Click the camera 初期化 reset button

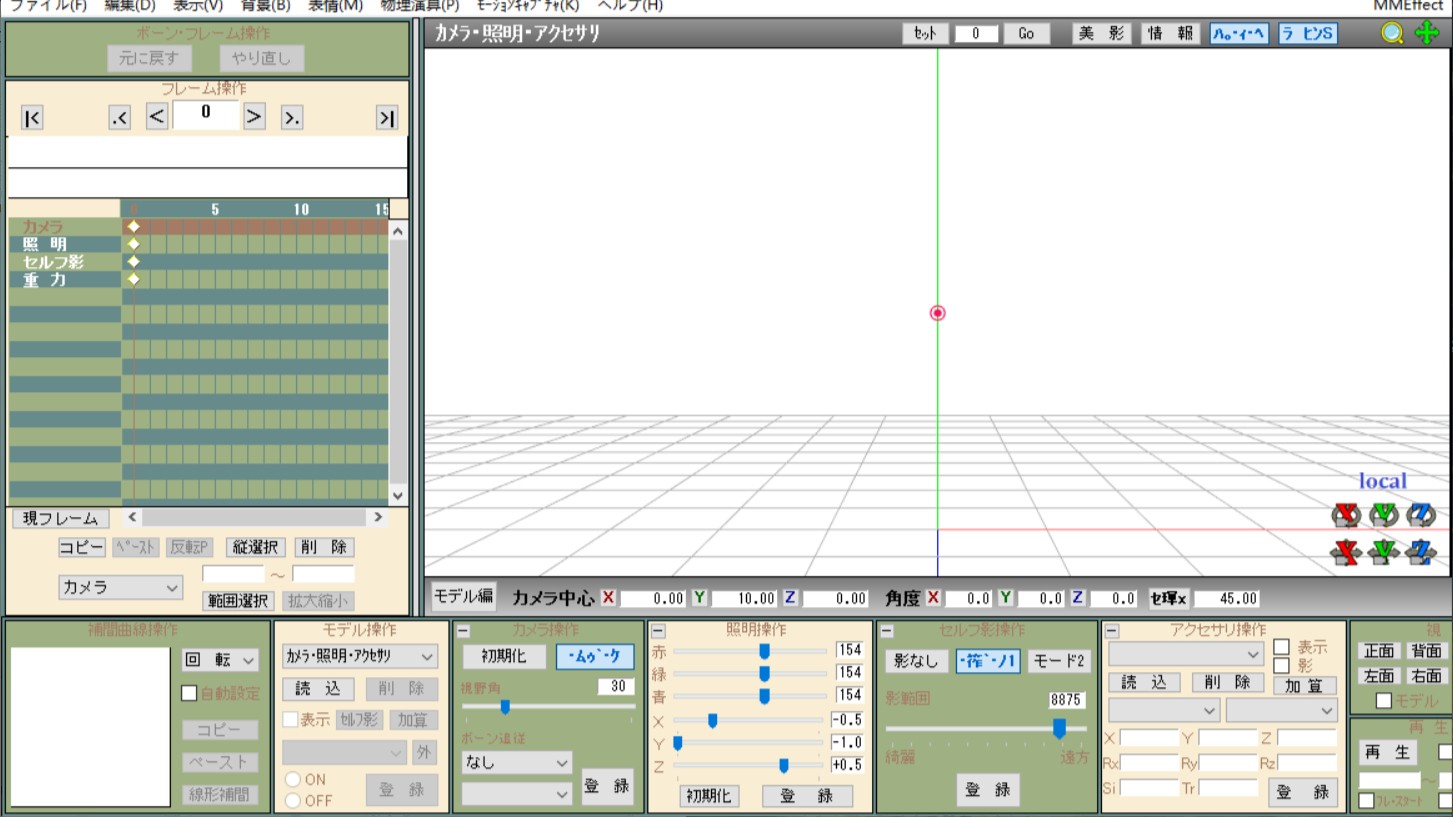tap(504, 657)
